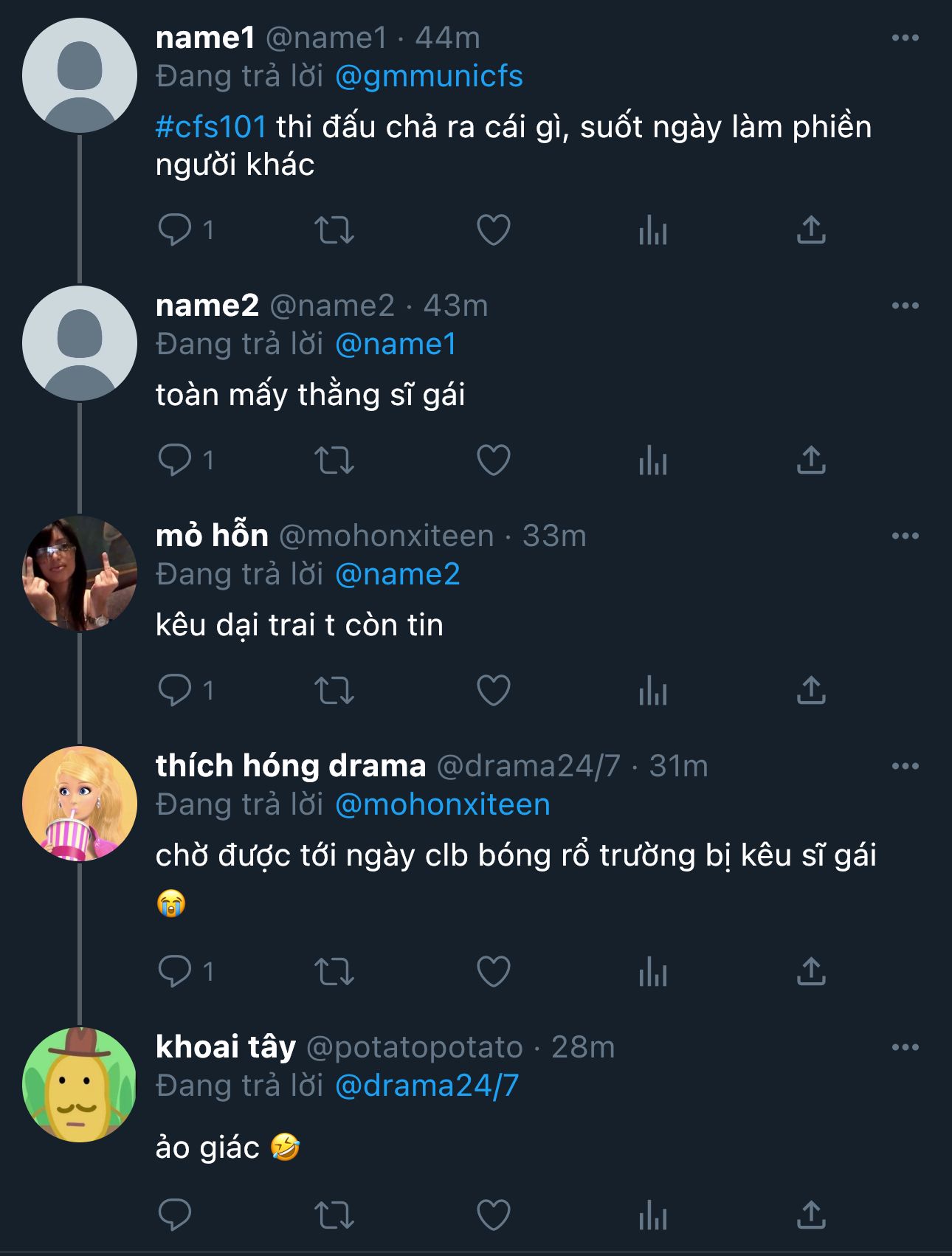The image size is (952, 1256).
Task: View analytics of name2's tweet
Action: [652, 460]
